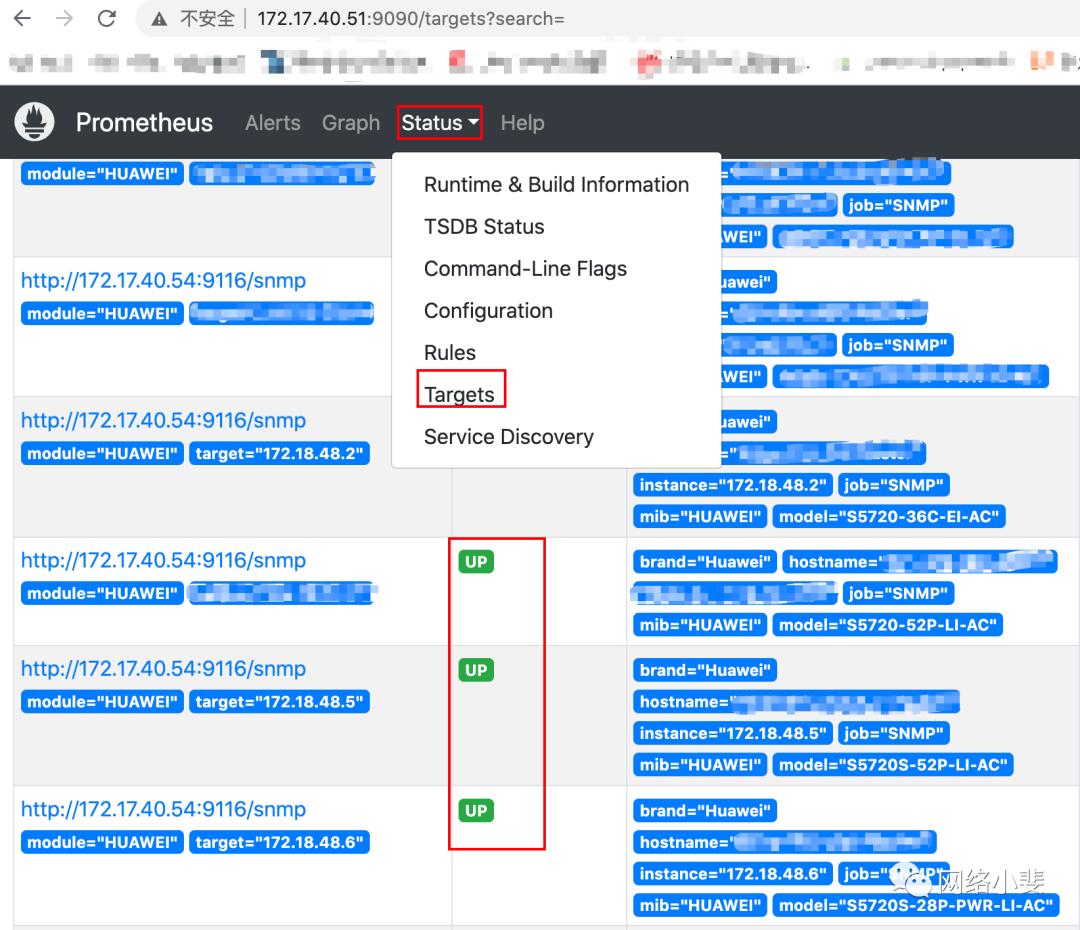Expand the Status dropdown menu
Screen dimensions: 1080x930
click(x=439, y=123)
